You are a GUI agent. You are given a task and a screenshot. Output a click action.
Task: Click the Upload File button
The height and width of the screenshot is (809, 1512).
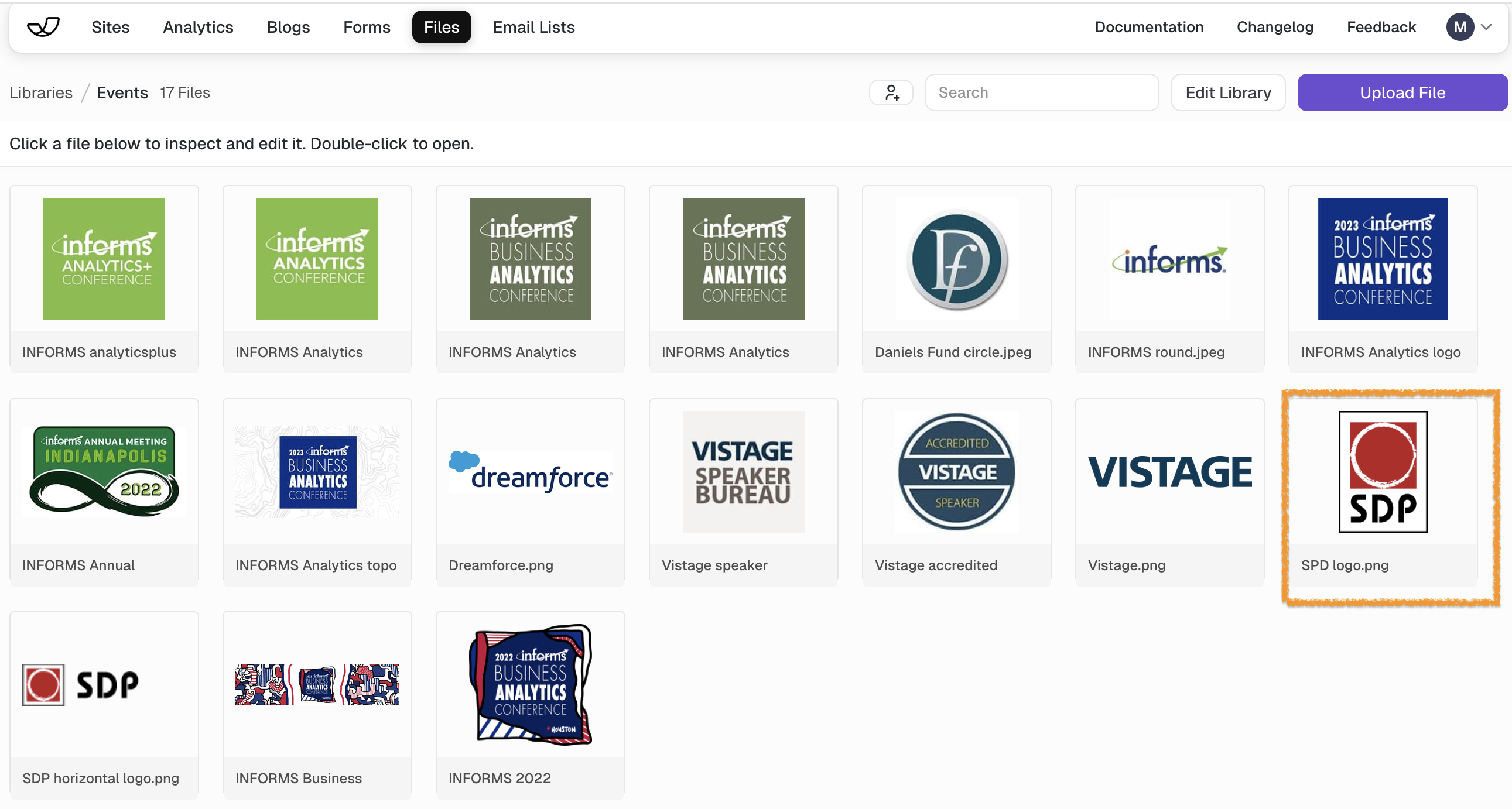(x=1402, y=92)
